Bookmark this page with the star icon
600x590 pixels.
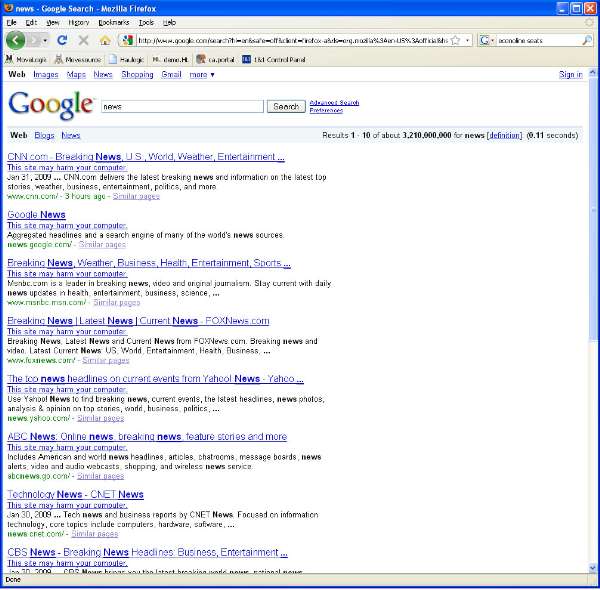[455, 40]
